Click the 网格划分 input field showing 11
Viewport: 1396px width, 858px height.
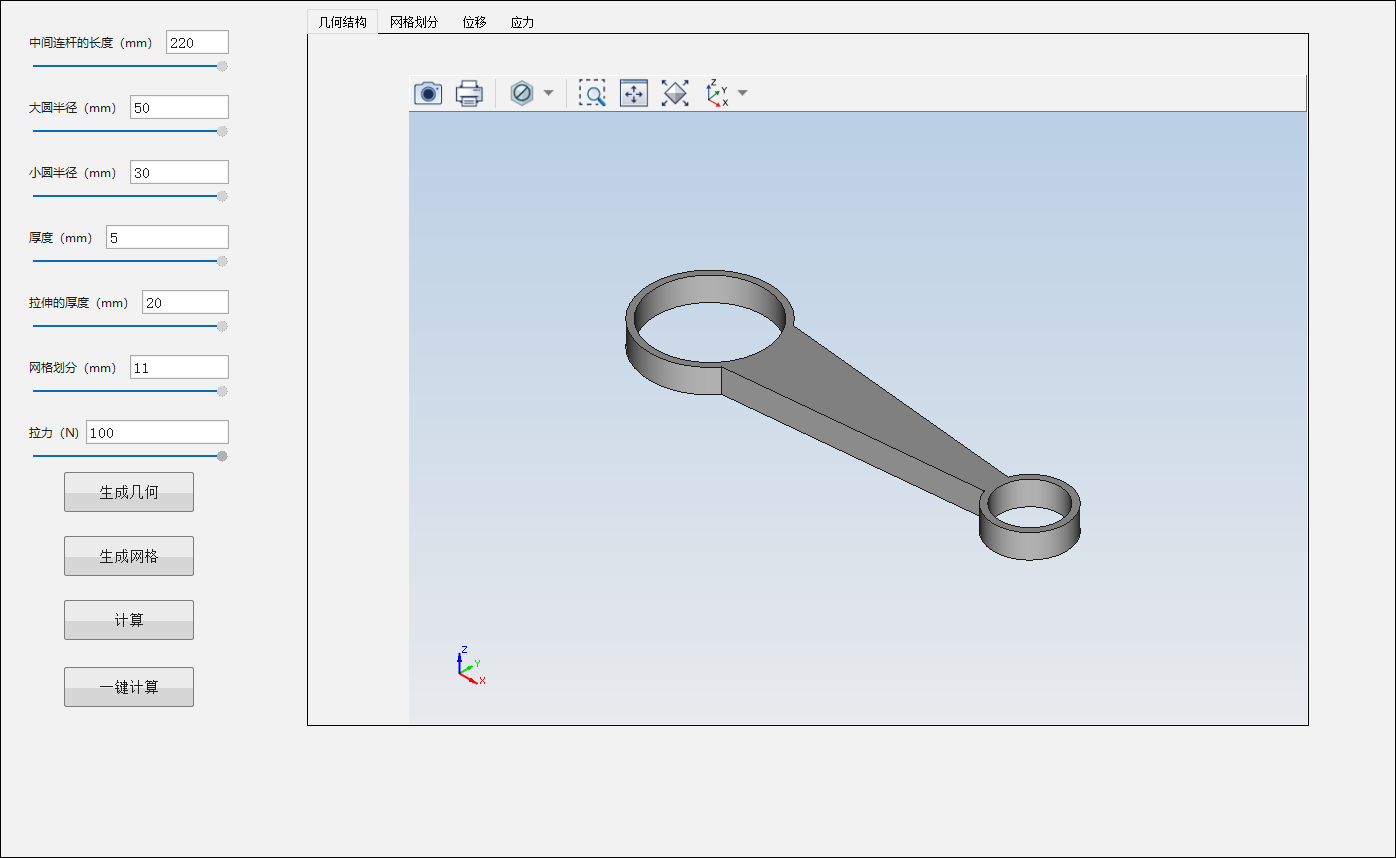pos(179,367)
